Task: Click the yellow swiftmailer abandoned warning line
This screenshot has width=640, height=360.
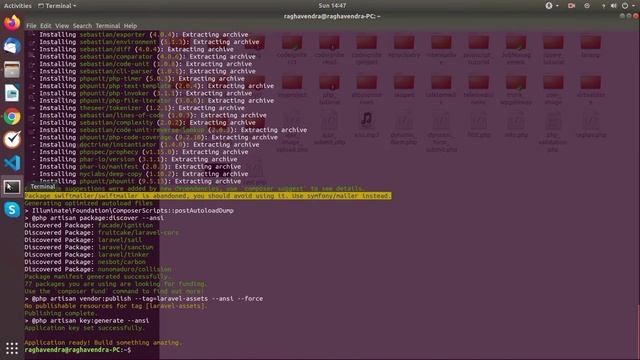Action: (208, 196)
